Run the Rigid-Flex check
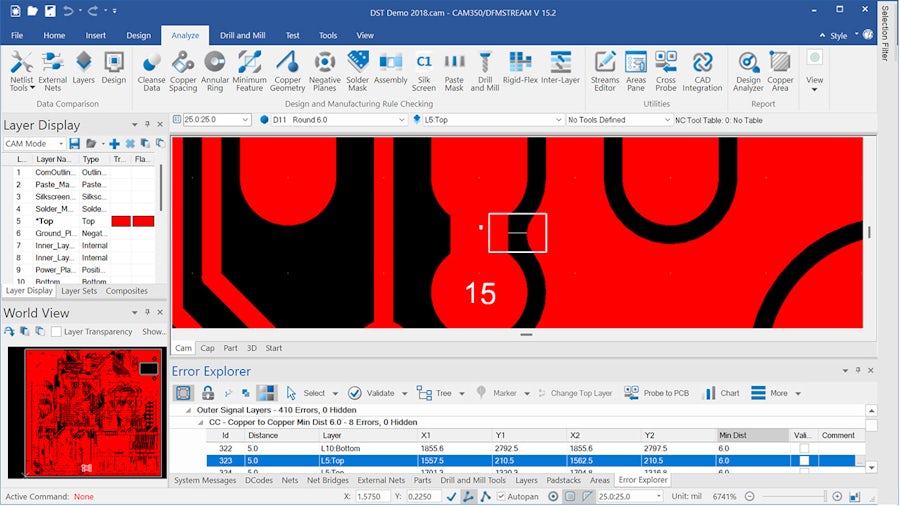 (520, 68)
